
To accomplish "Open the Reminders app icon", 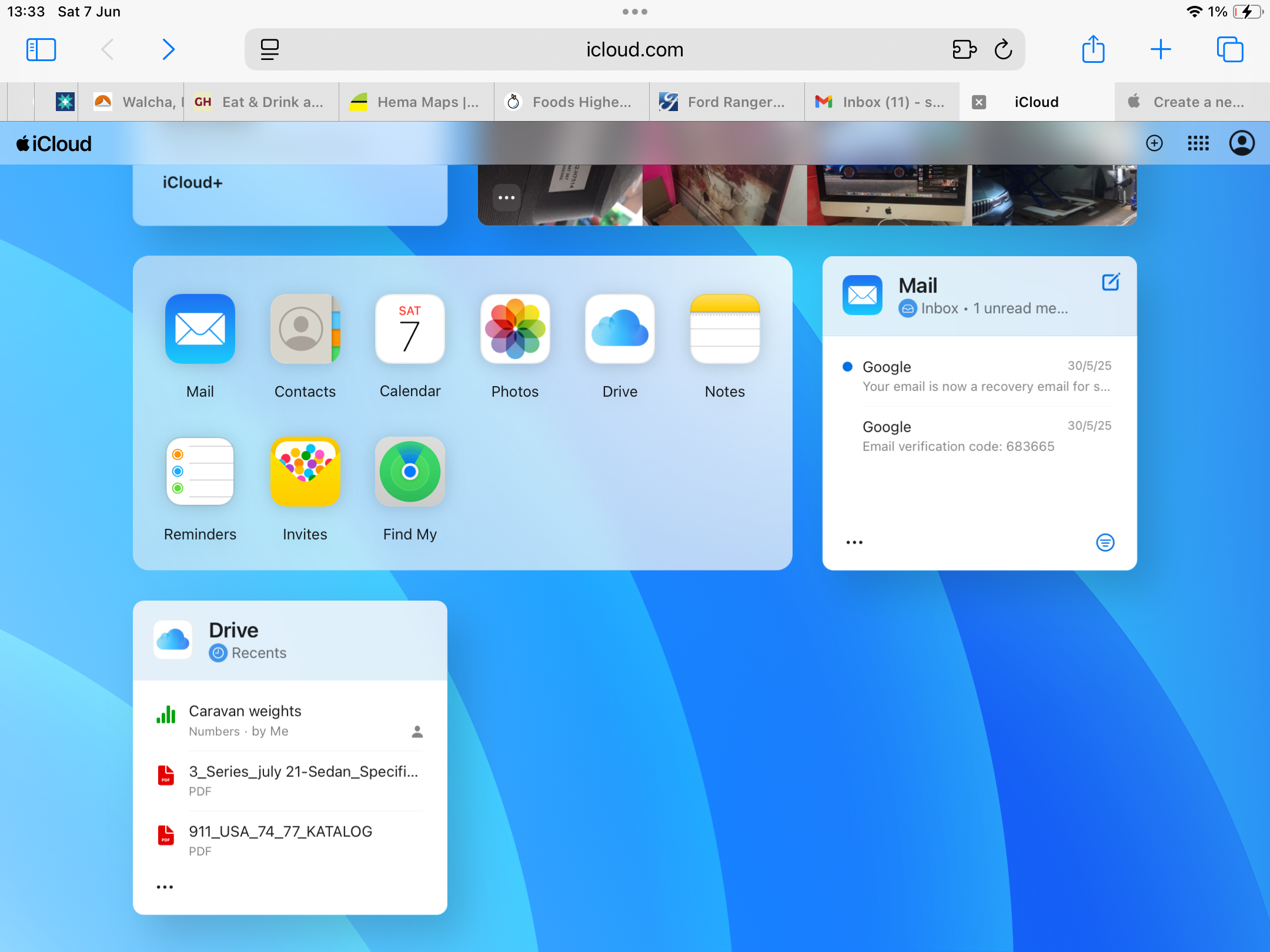I will click(200, 471).
